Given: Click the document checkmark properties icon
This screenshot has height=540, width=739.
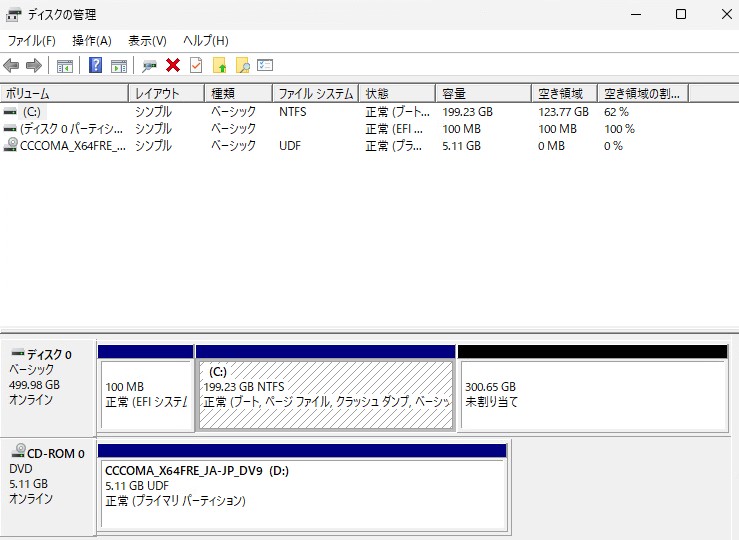Looking at the screenshot, I should (196, 65).
